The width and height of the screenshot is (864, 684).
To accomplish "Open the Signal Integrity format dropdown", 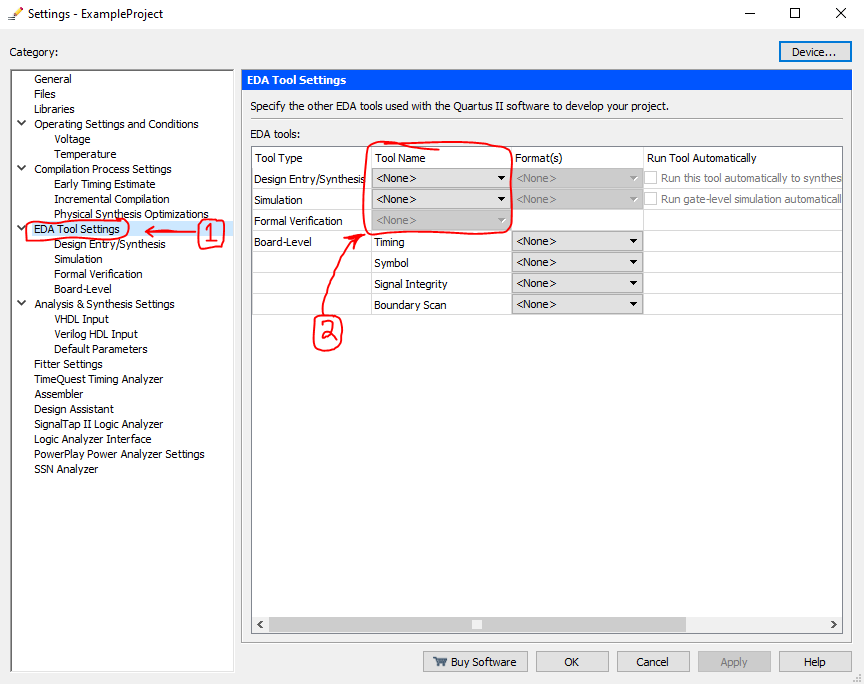I will point(577,283).
